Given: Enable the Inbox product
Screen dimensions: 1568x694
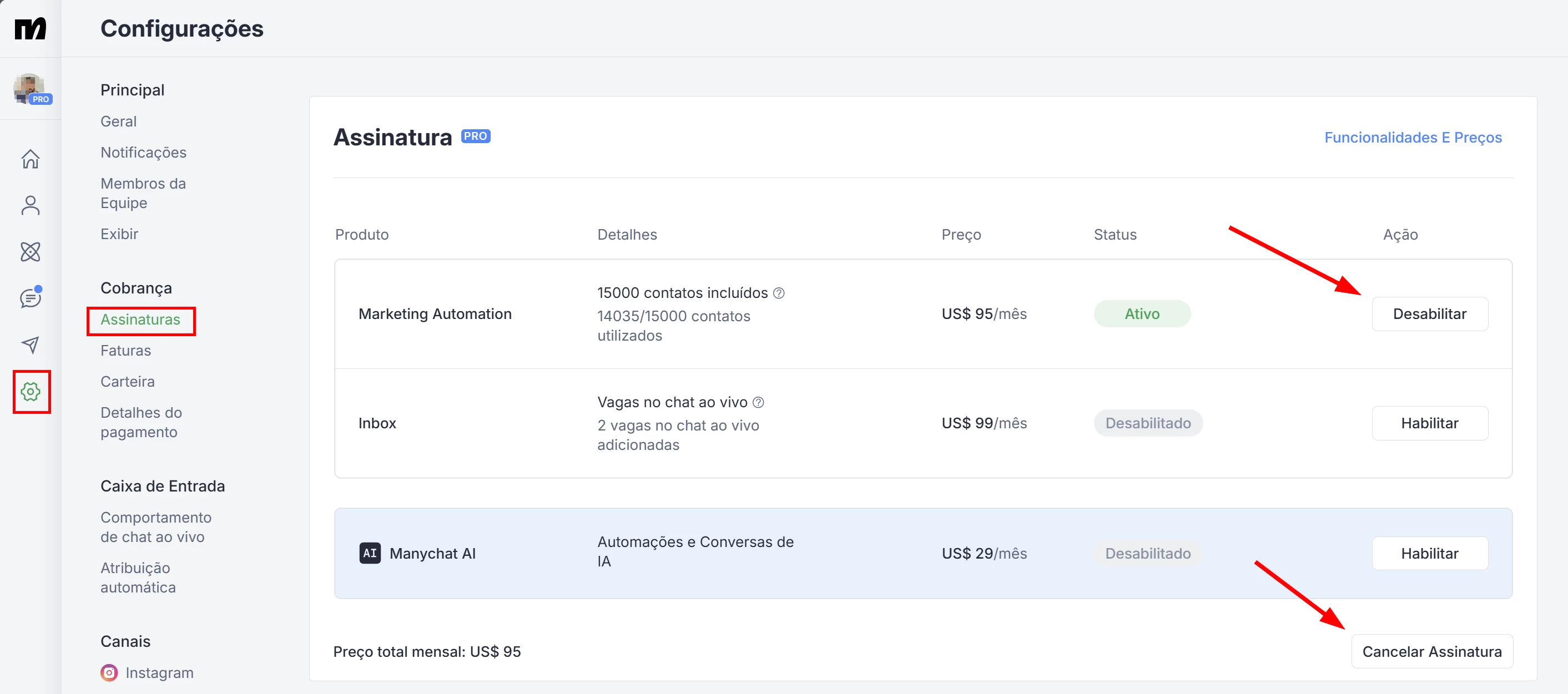Looking at the screenshot, I should click(x=1429, y=423).
